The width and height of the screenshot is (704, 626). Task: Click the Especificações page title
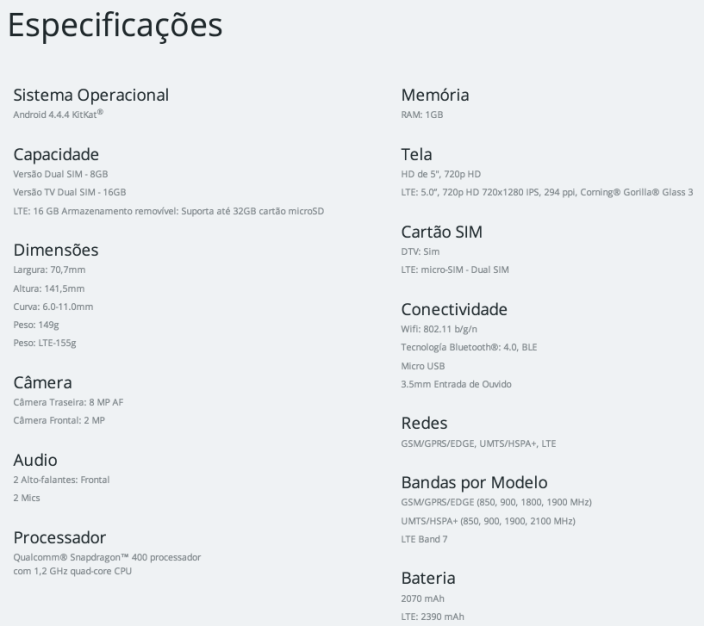116,28
